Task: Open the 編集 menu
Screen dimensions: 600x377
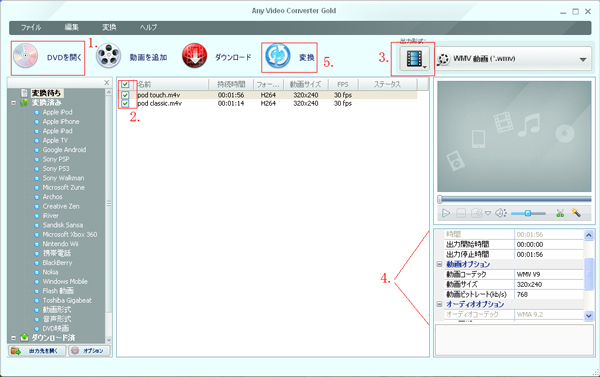Action: 72,28
